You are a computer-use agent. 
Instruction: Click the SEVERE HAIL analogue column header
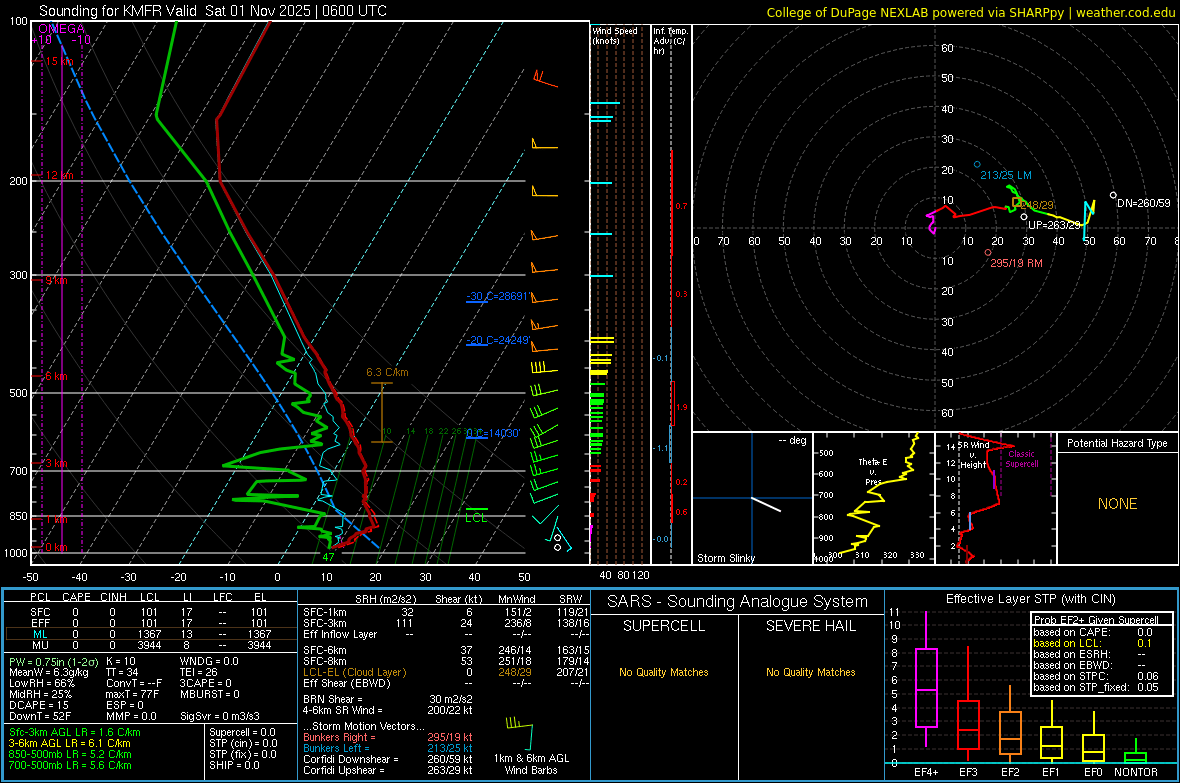[810, 626]
